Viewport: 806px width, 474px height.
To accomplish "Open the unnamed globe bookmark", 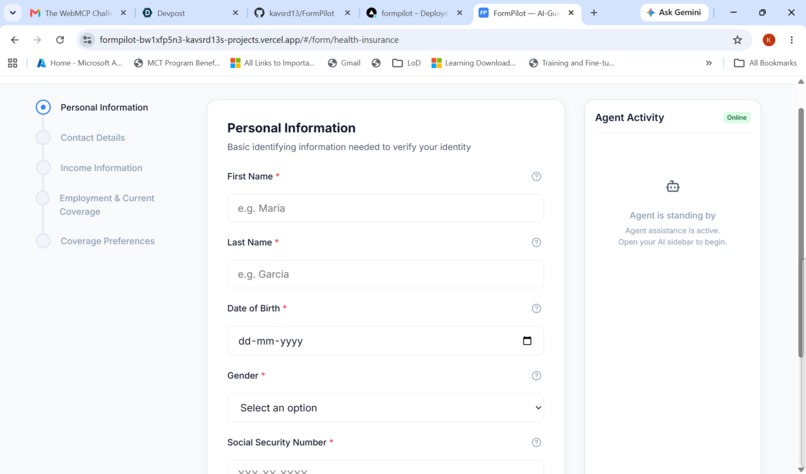I will tap(376, 63).
